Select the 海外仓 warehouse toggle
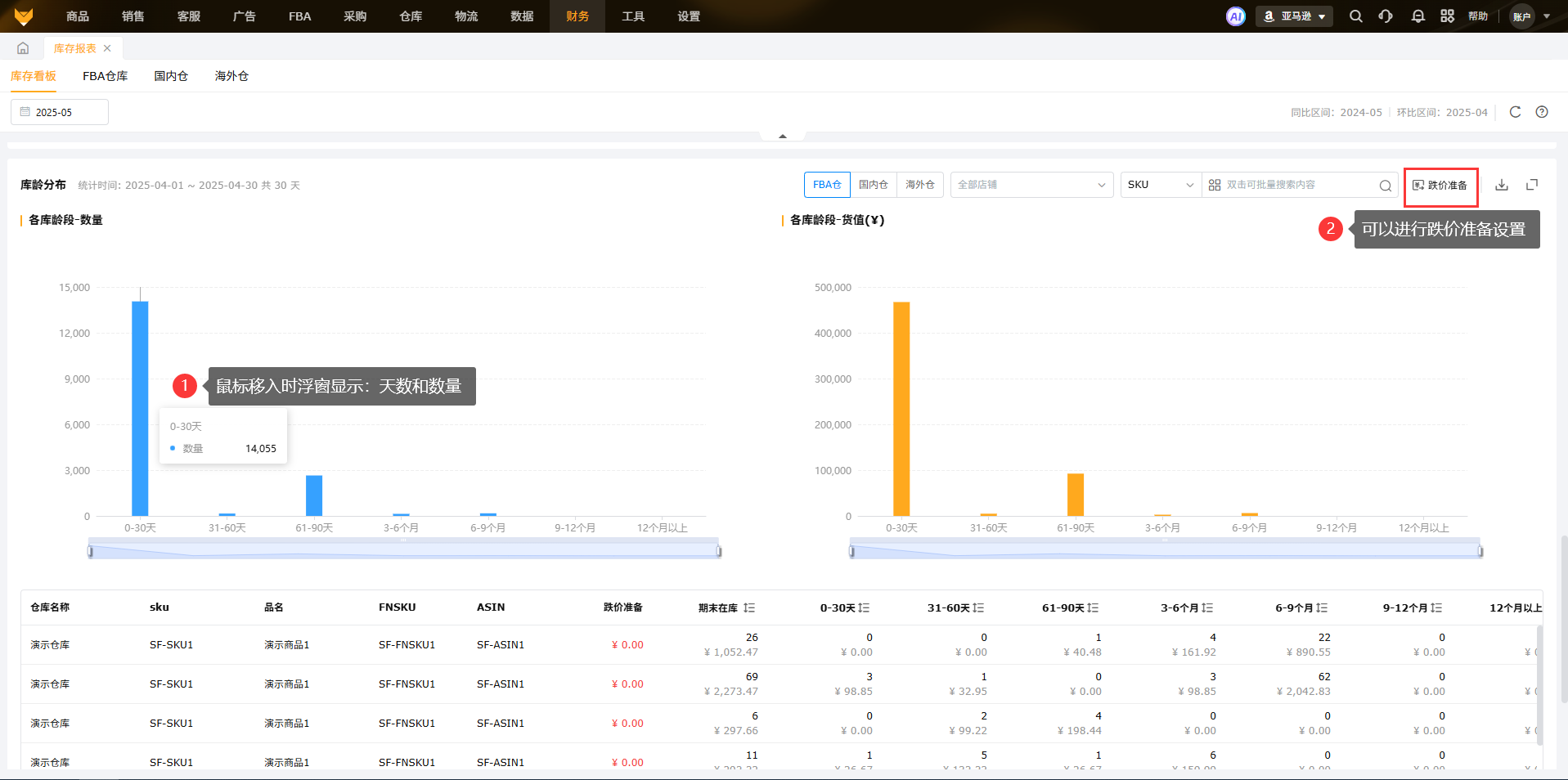This screenshot has height=780, width=1568. point(919,185)
